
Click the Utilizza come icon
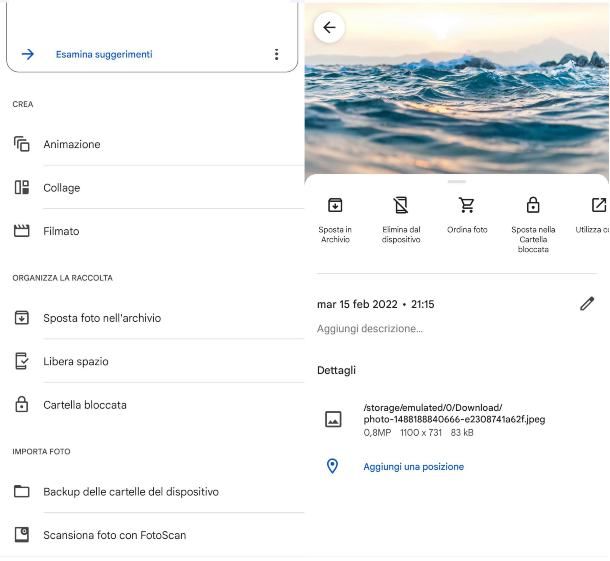(x=598, y=205)
